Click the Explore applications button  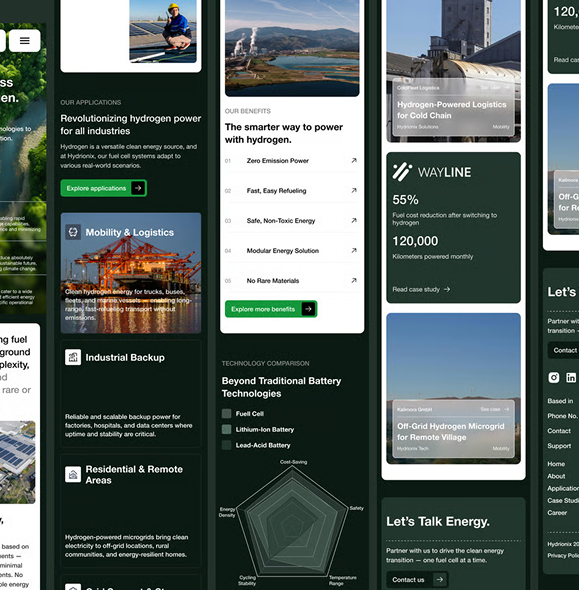[x=103, y=188]
